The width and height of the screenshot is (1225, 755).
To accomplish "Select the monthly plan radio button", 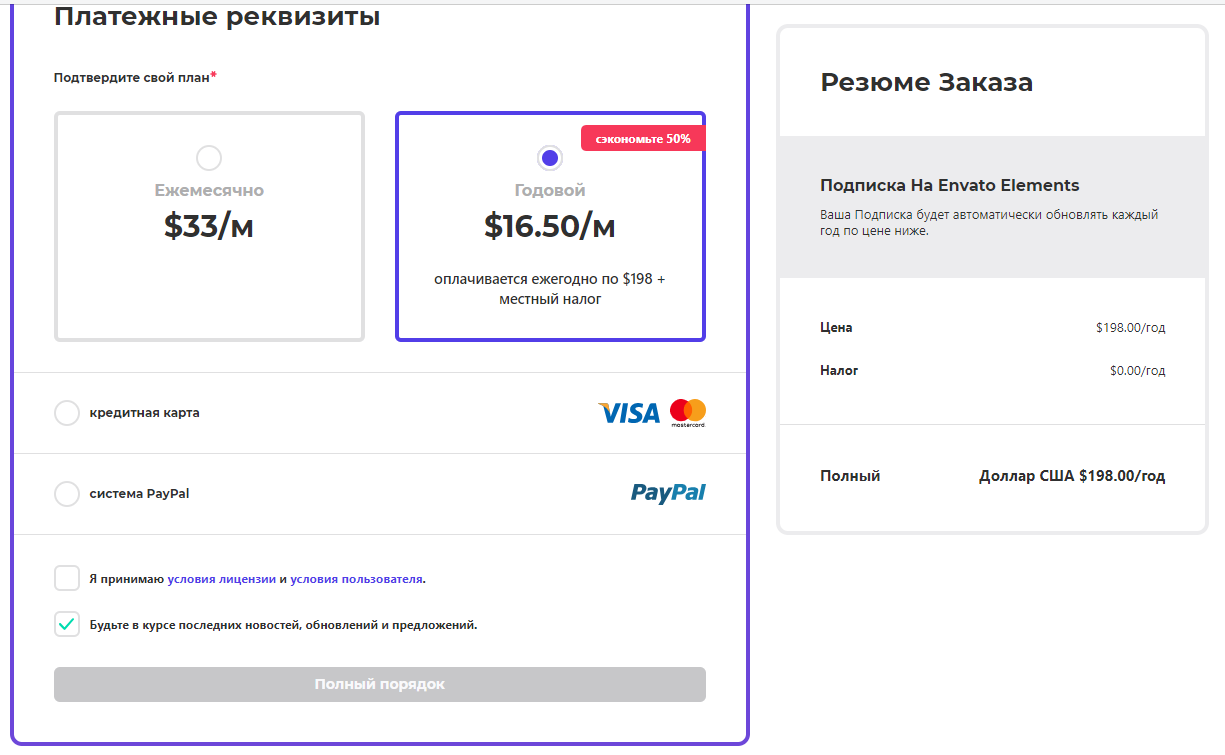I will [209, 158].
